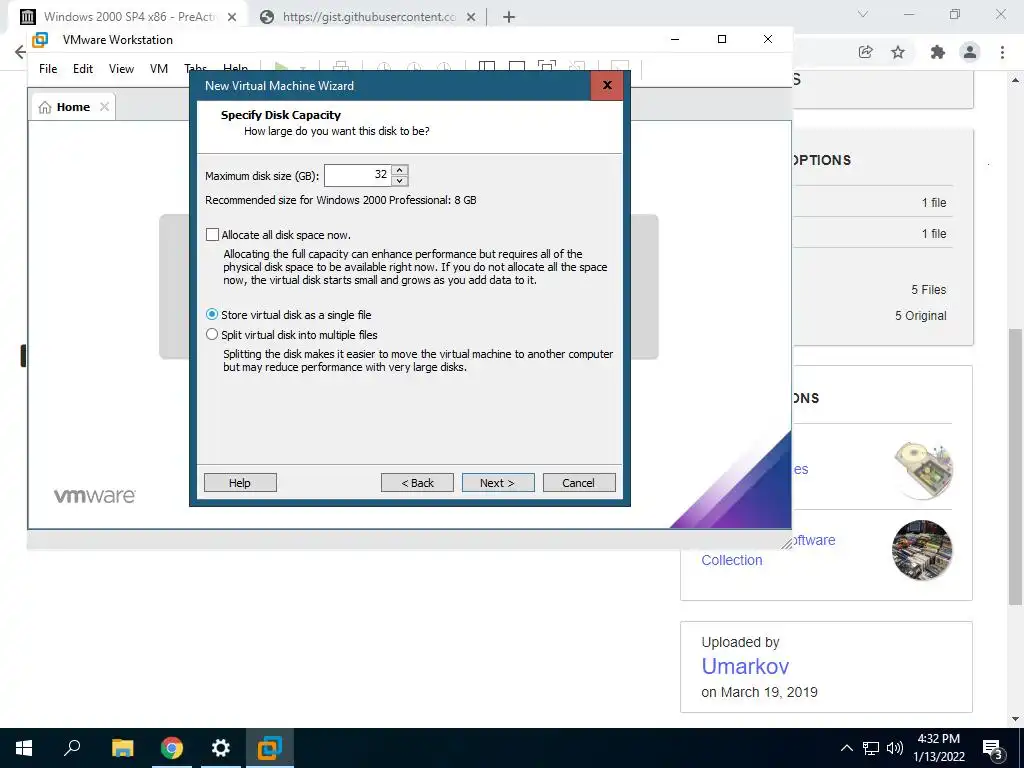Screen dimensions: 1024x768
Task: Open the VM menu
Action: (x=159, y=69)
